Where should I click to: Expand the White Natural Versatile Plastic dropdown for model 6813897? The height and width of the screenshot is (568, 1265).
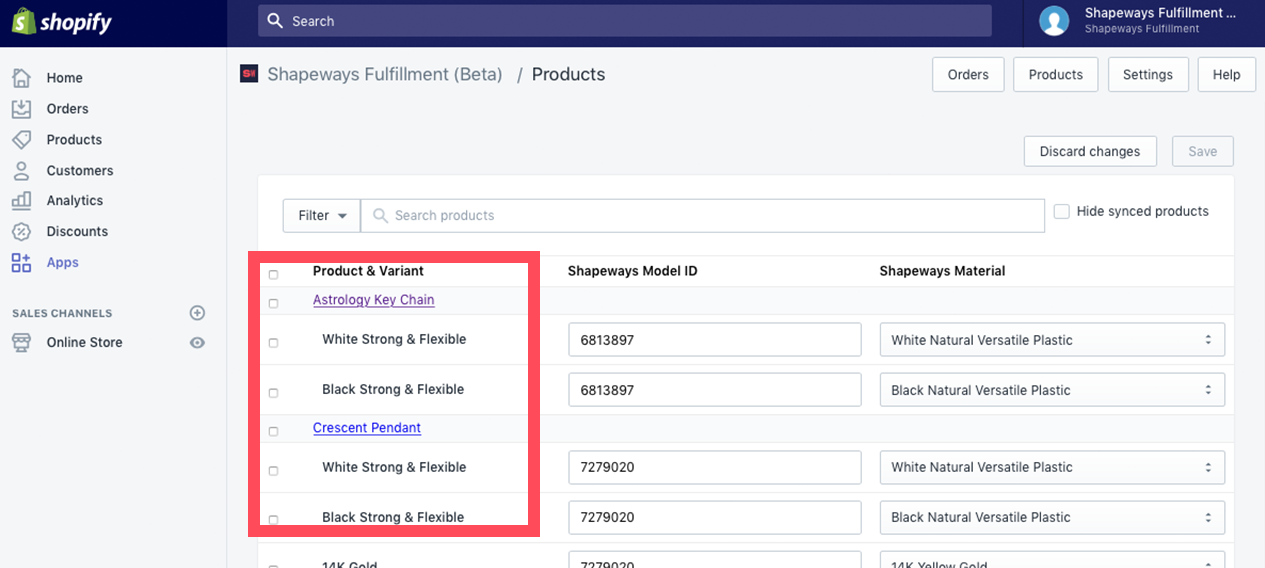[x=1052, y=340]
